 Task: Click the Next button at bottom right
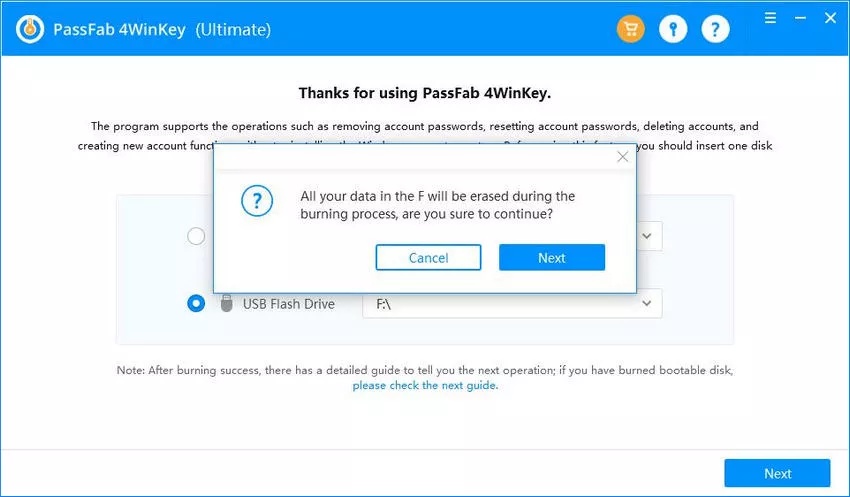(x=777, y=473)
